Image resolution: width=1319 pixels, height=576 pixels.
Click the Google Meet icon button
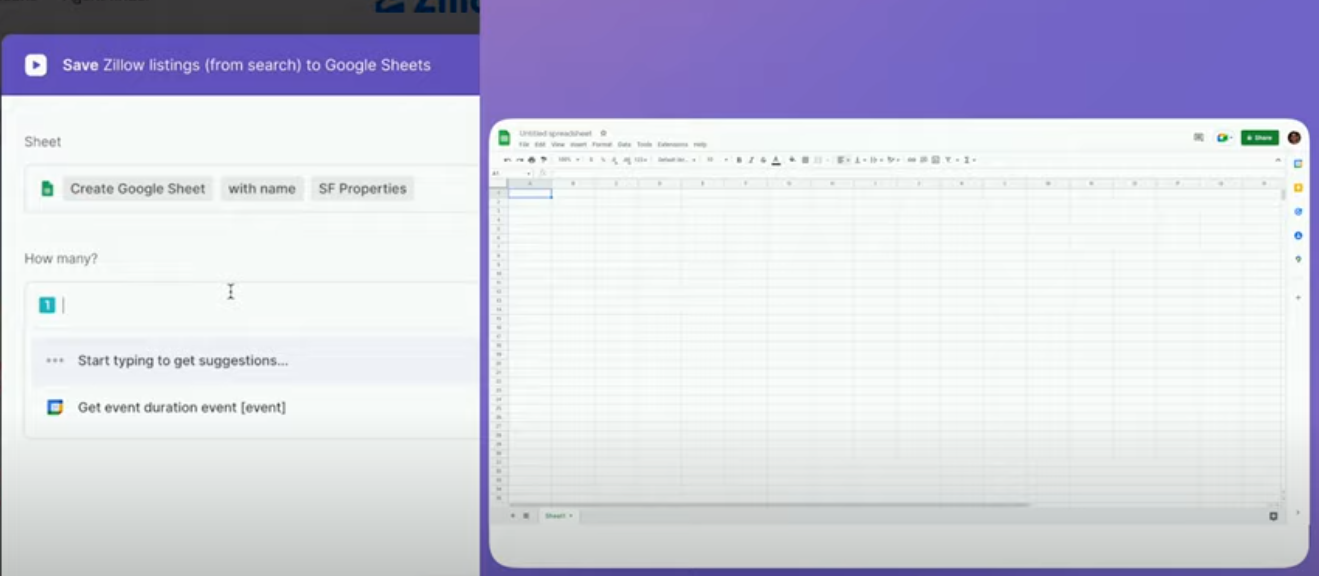coord(1224,137)
